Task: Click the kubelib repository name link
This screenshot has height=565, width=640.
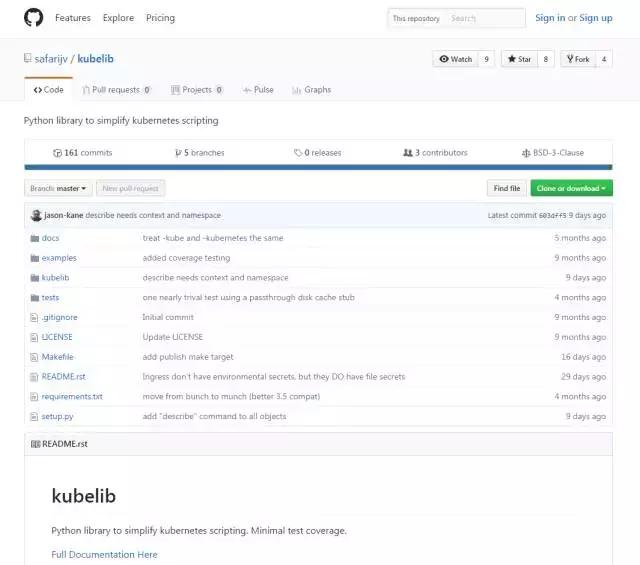Action: (96, 59)
